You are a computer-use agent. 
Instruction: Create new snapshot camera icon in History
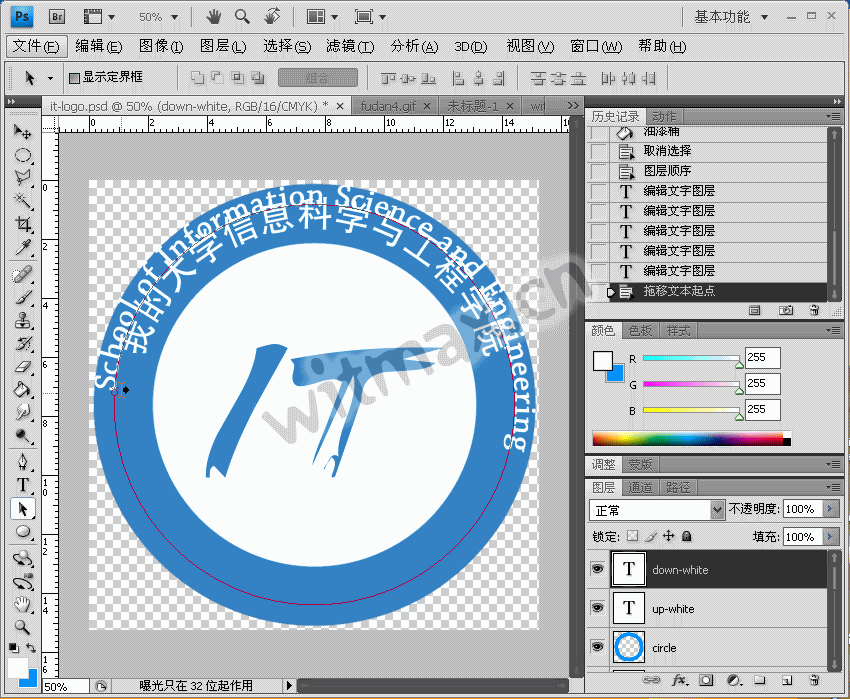click(x=785, y=310)
